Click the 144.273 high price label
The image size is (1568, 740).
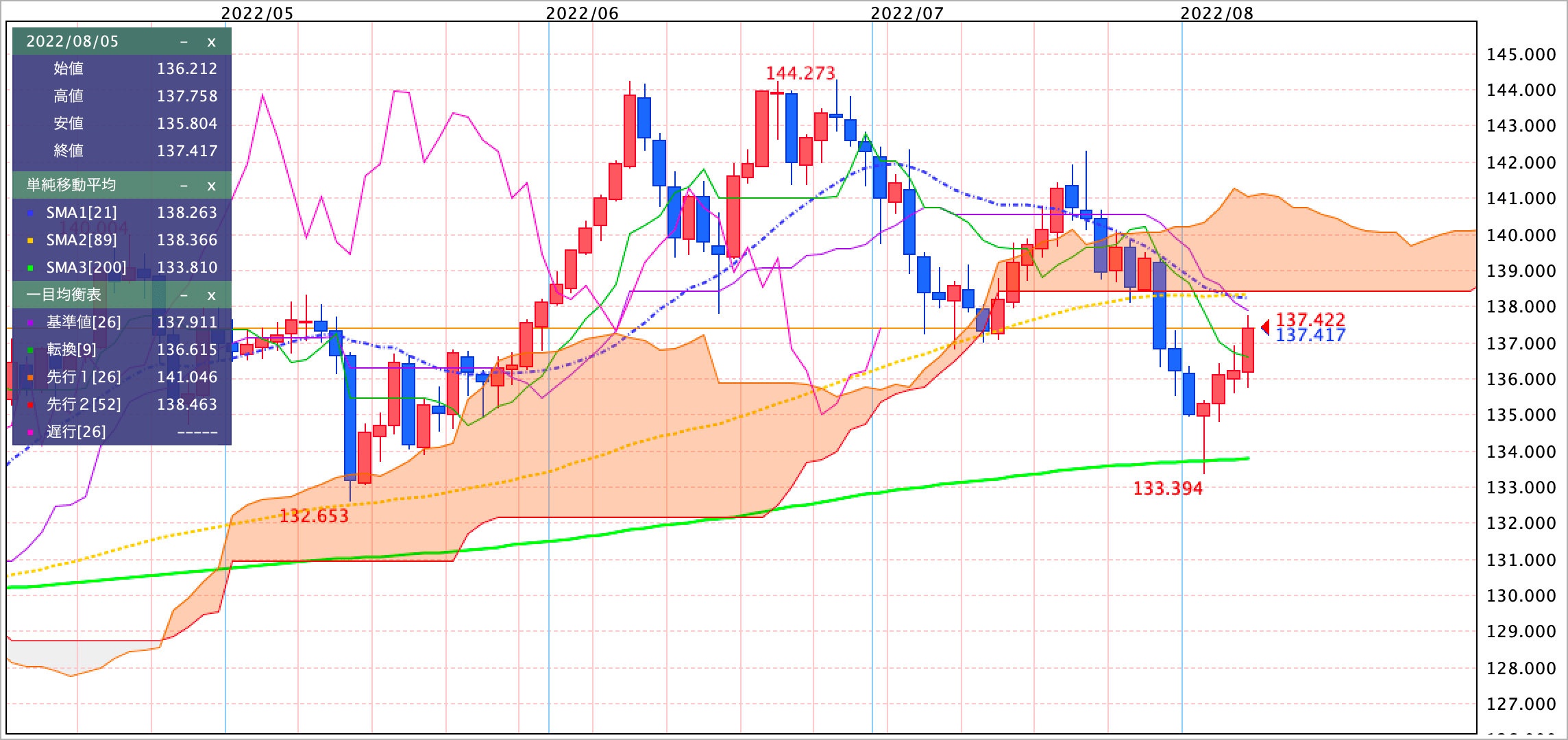800,73
